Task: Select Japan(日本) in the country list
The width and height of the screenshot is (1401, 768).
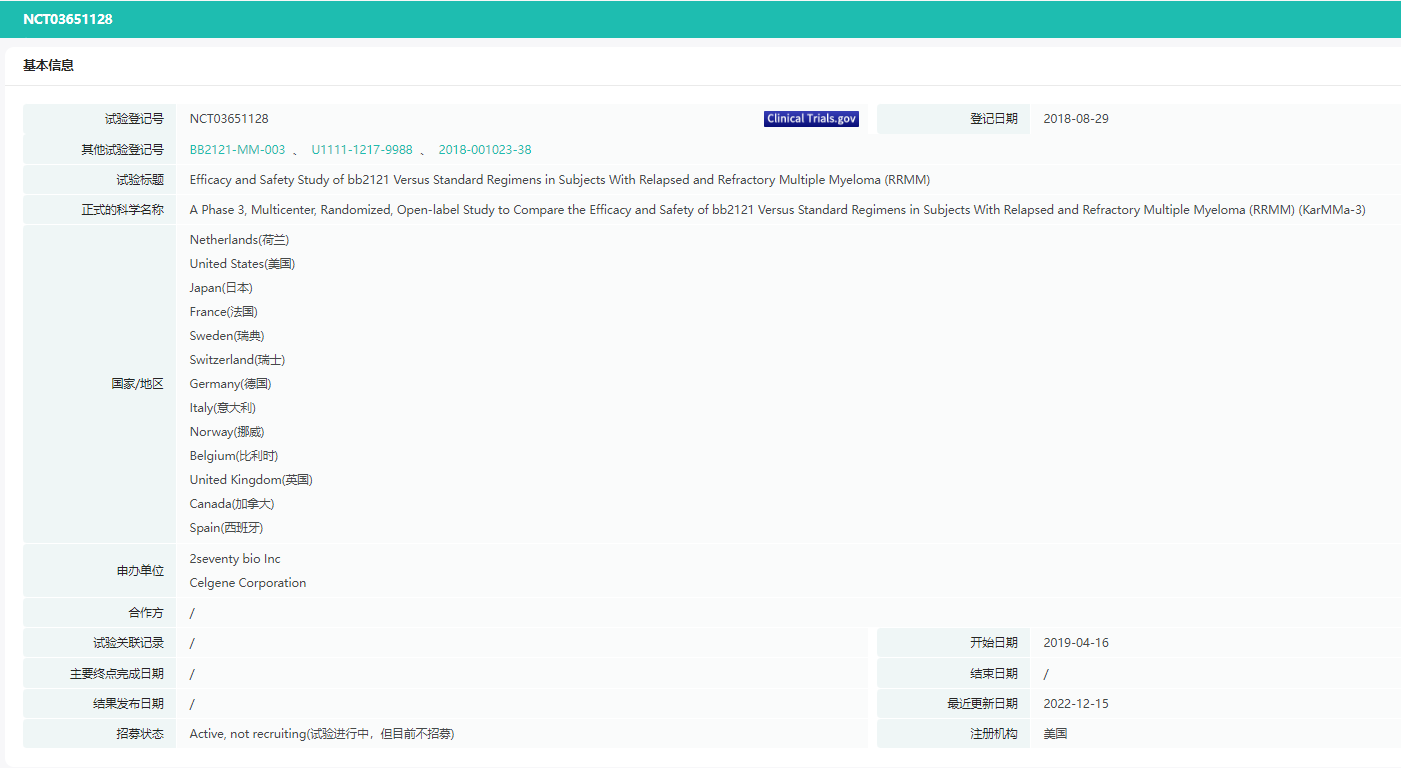Action: [221, 288]
